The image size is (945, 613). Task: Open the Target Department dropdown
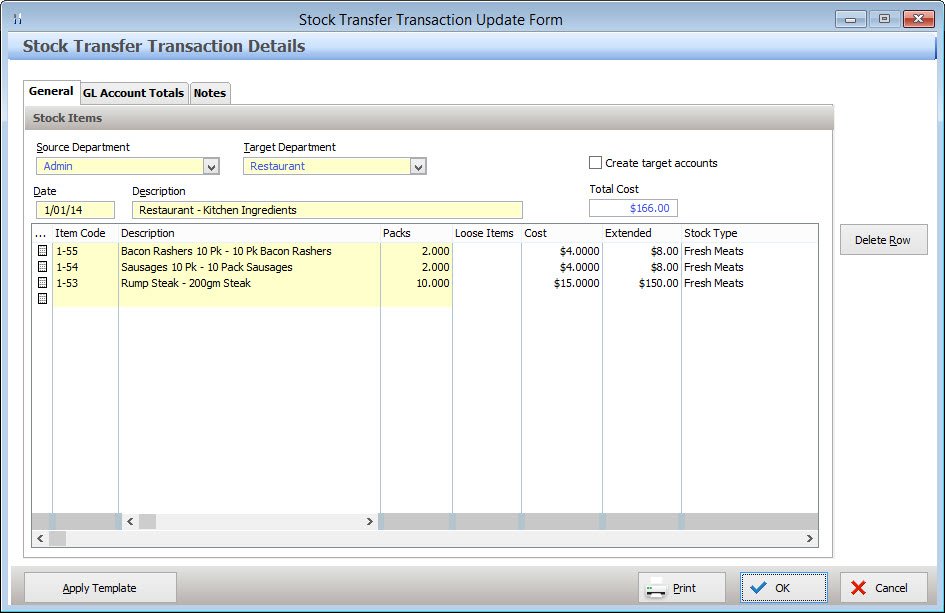click(x=419, y=165)
